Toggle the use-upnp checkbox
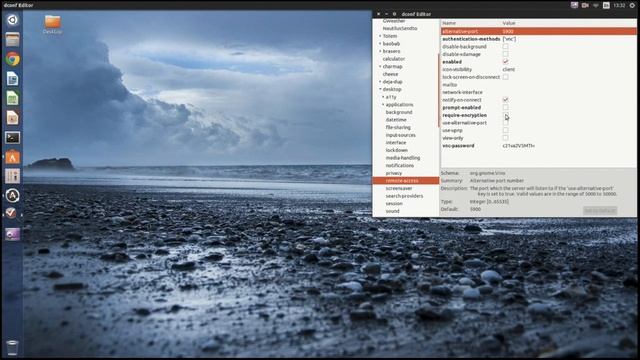 click(x=505, y=130)
